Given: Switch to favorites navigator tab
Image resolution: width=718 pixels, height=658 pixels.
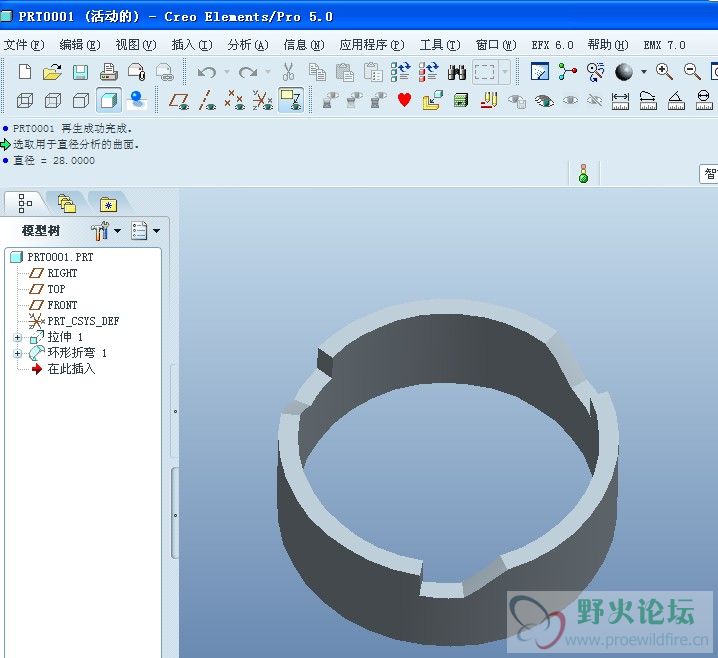Looking at the screenshot, I should pos(109,204).
